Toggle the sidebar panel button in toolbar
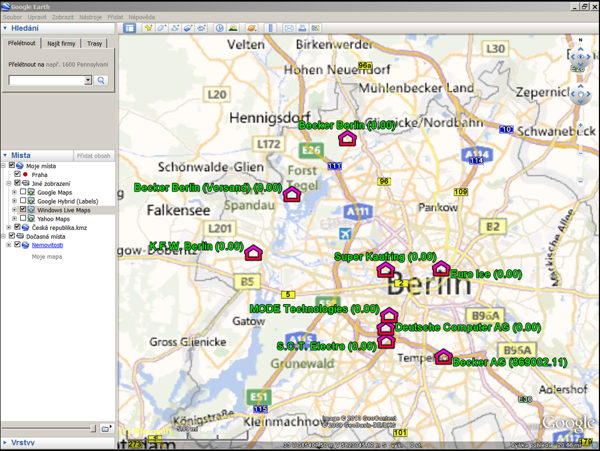 [129, 28]
